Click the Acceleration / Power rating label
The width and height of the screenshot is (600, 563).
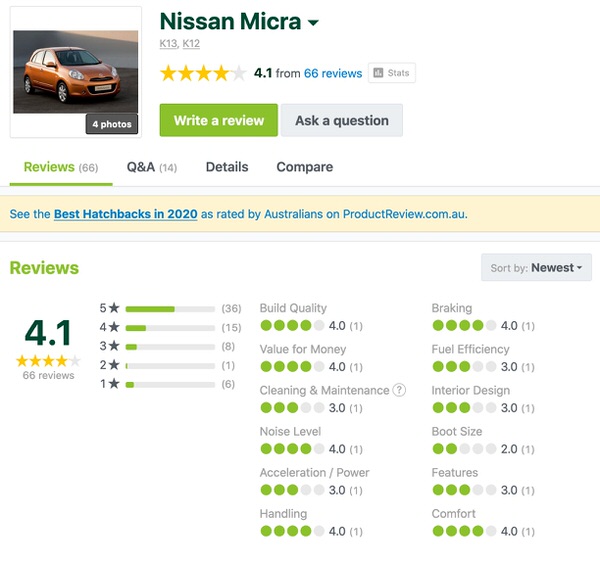click(x=314, y=472)
